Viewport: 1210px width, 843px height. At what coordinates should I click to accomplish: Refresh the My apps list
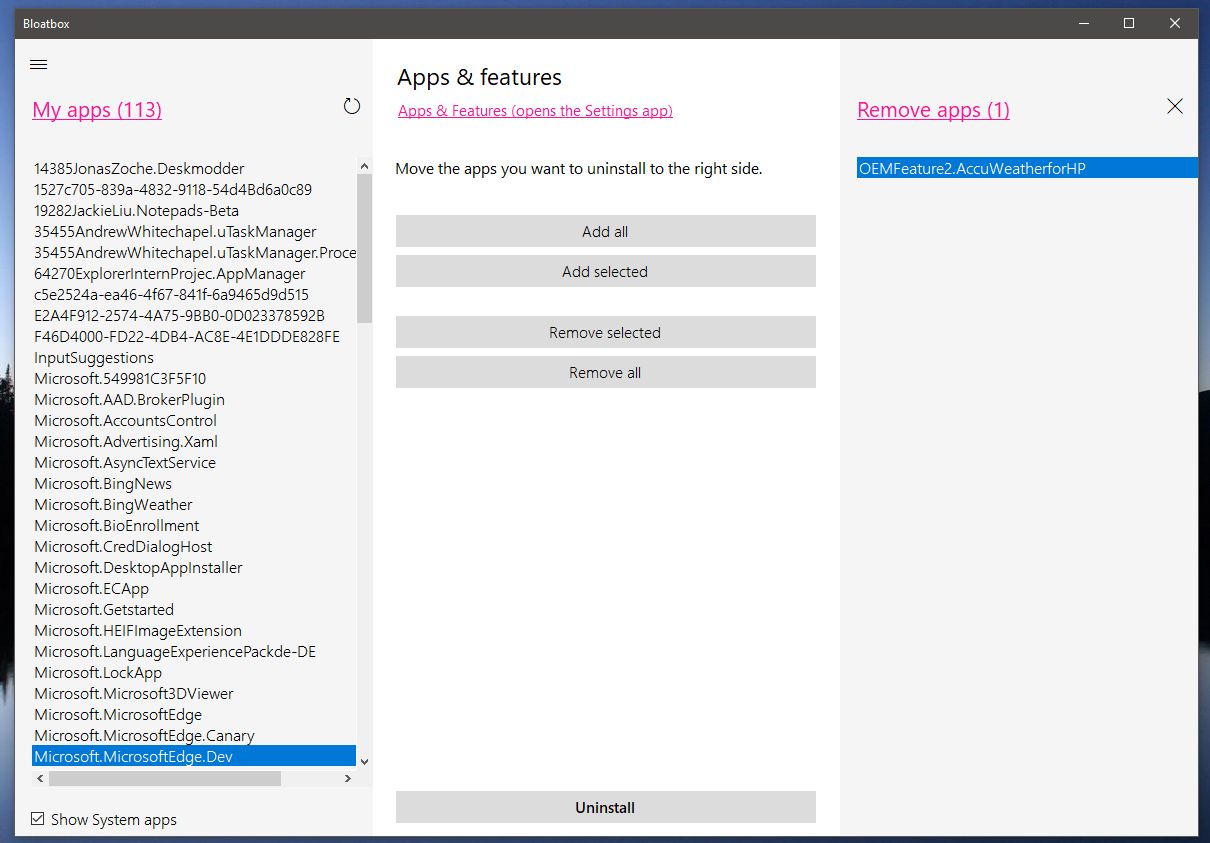click(x=352, y=106)
